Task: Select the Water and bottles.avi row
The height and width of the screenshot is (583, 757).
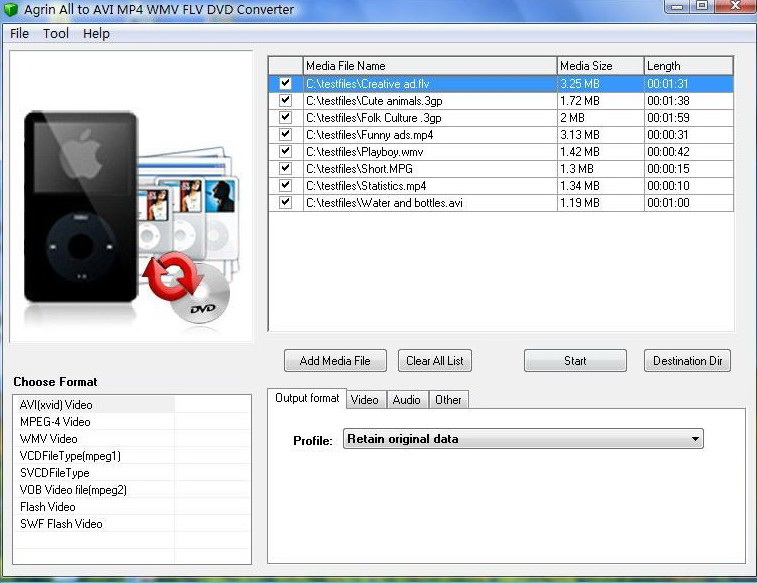Action: tap(501, 203)
